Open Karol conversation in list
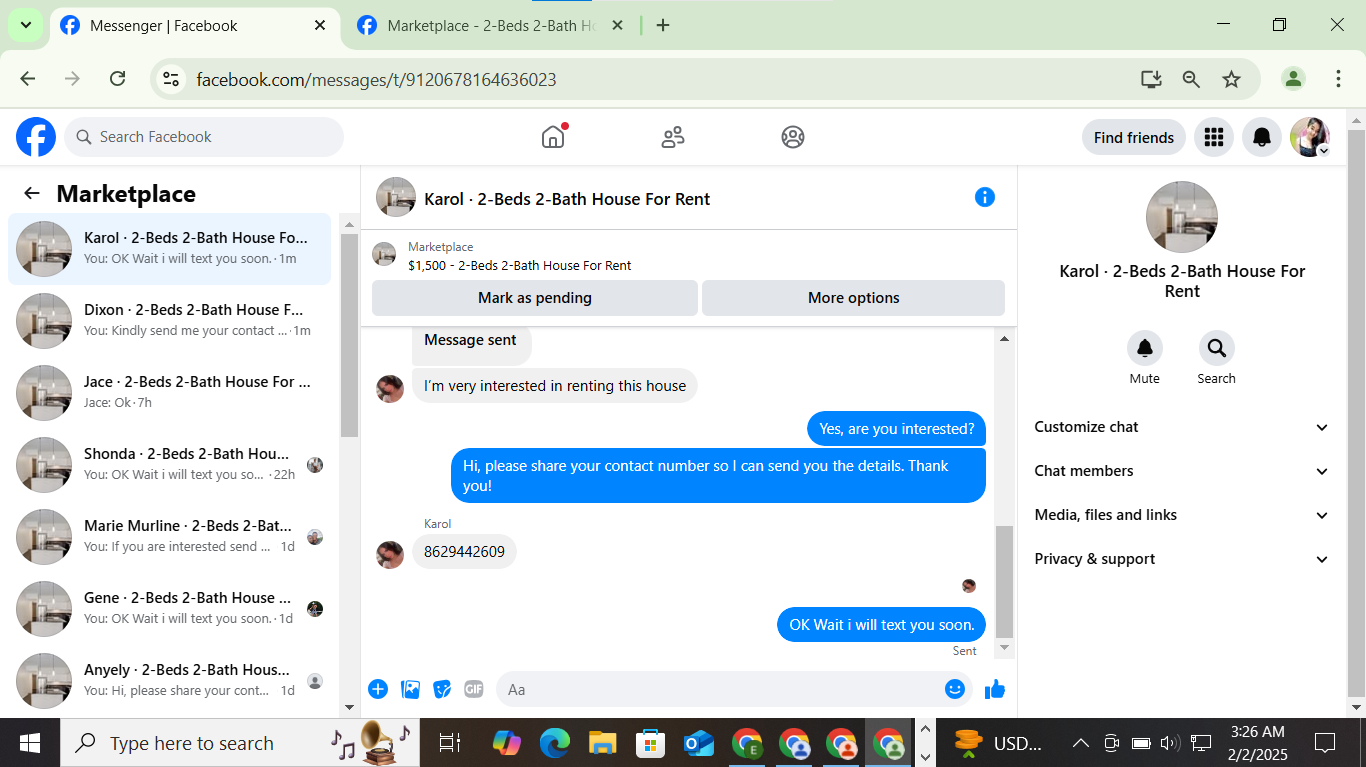 [x=170, y=248]
